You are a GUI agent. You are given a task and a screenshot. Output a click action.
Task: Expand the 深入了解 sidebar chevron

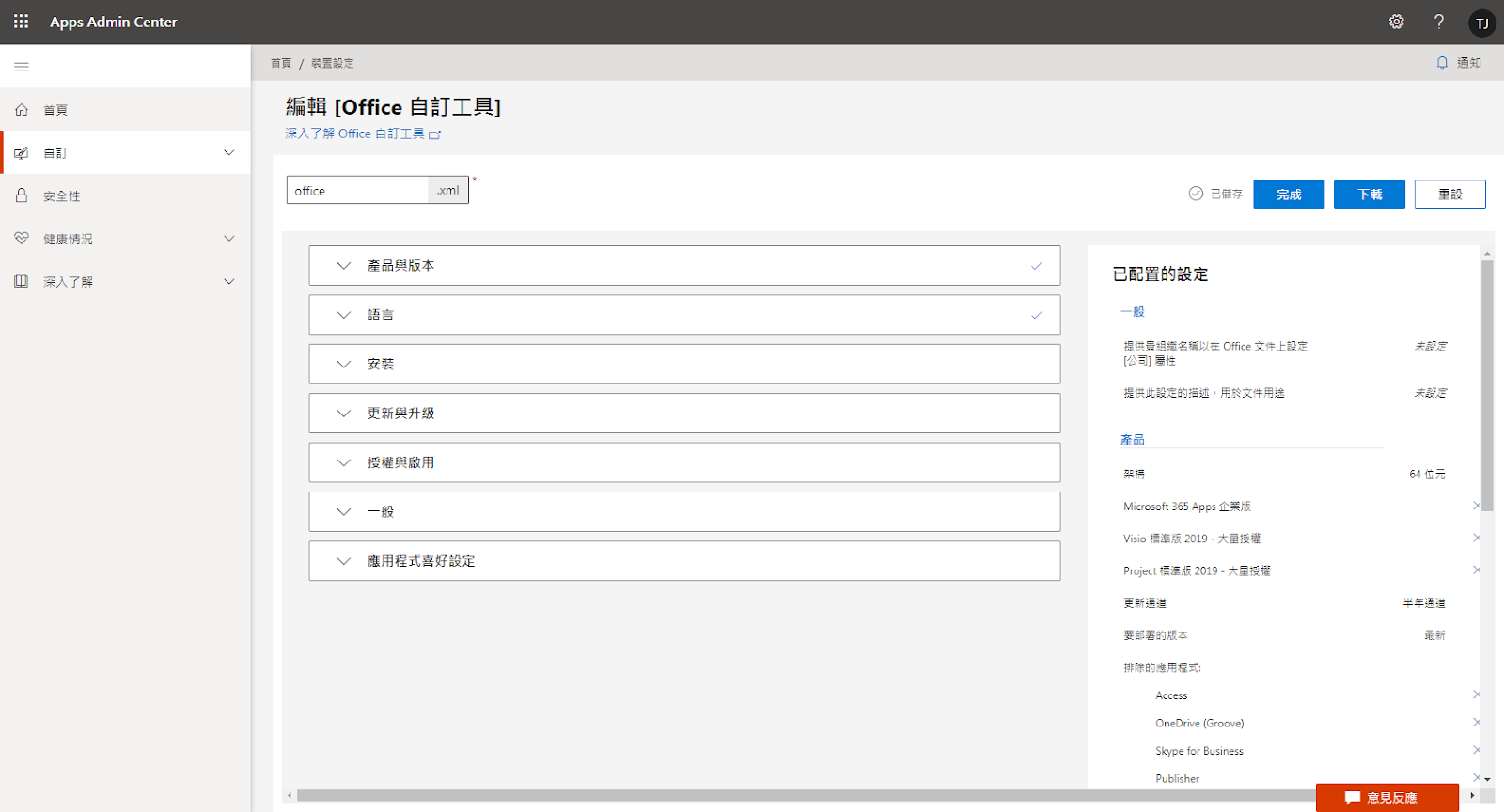pyautogui.click(x=229, y=281)
